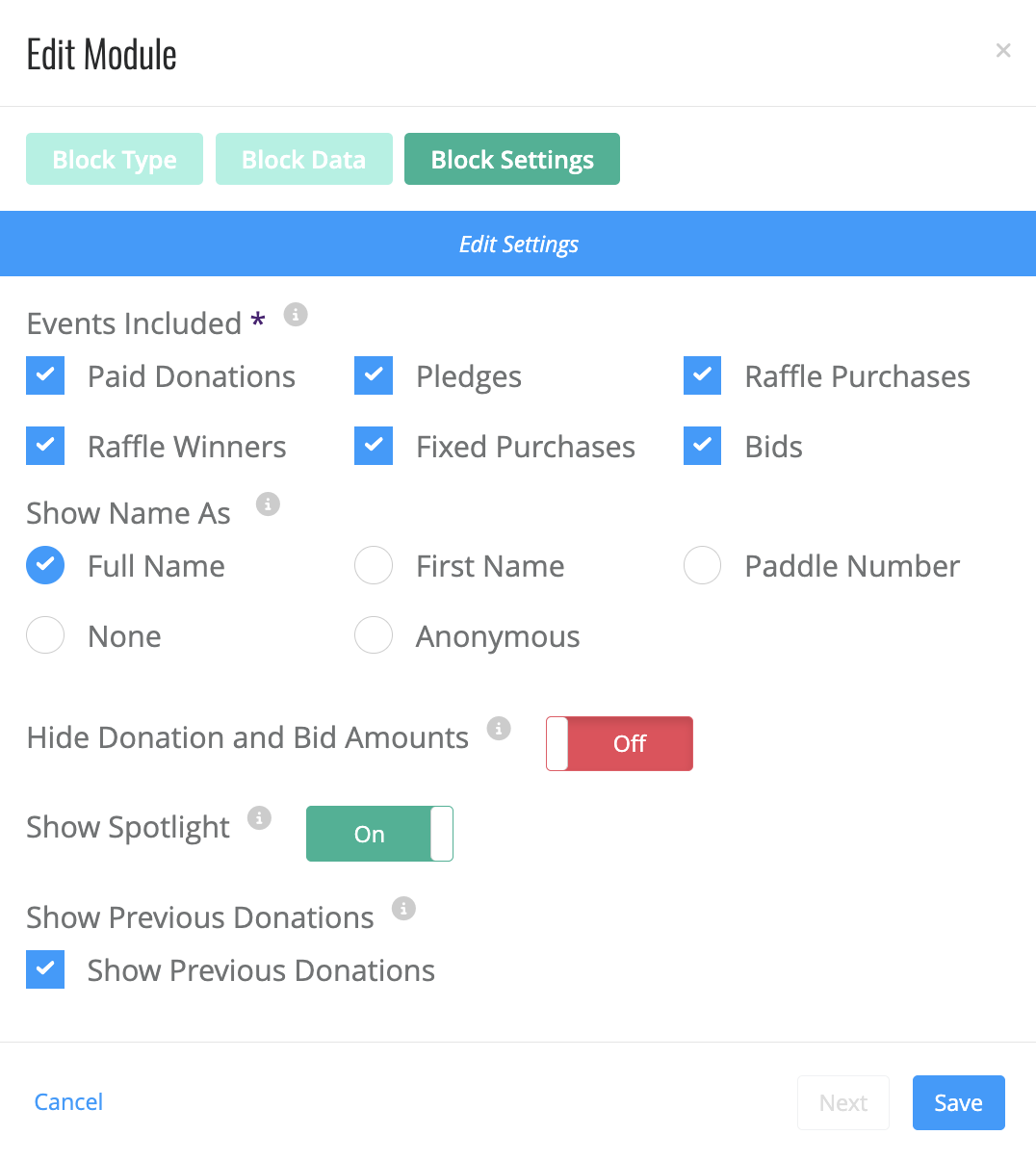Image resolution: width=1036 pixels, height=1161 pixels.
Task: Click info icon next to Show Spotlight
Action: (x=259, y=817)
